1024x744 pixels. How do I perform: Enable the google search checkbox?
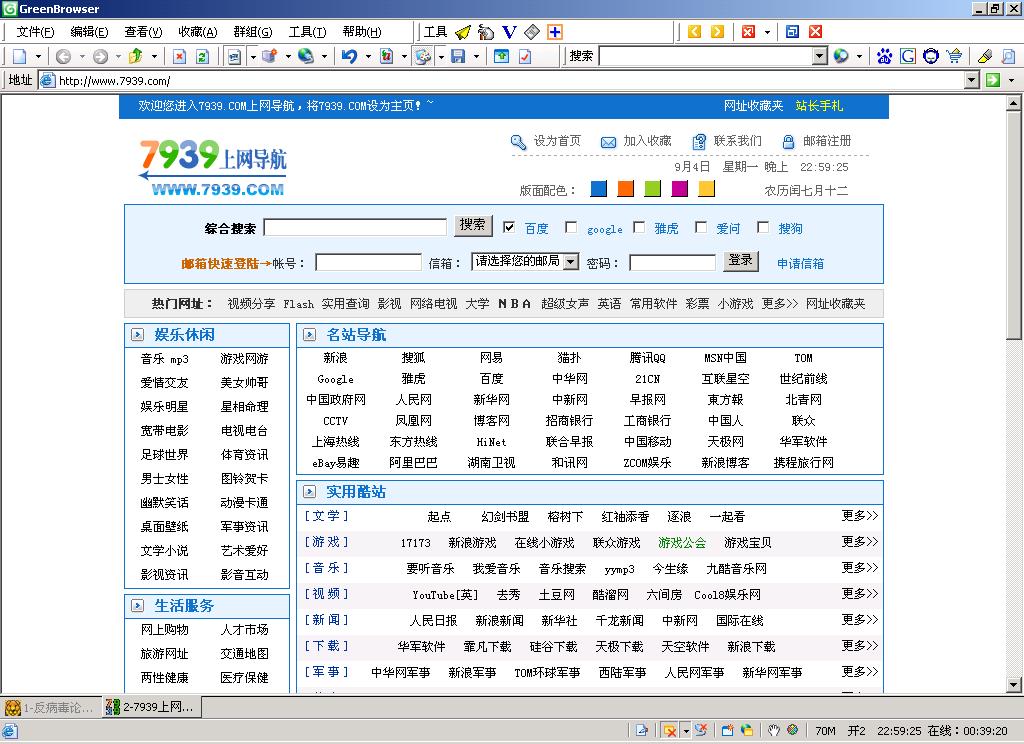click(x=571, y=227)
